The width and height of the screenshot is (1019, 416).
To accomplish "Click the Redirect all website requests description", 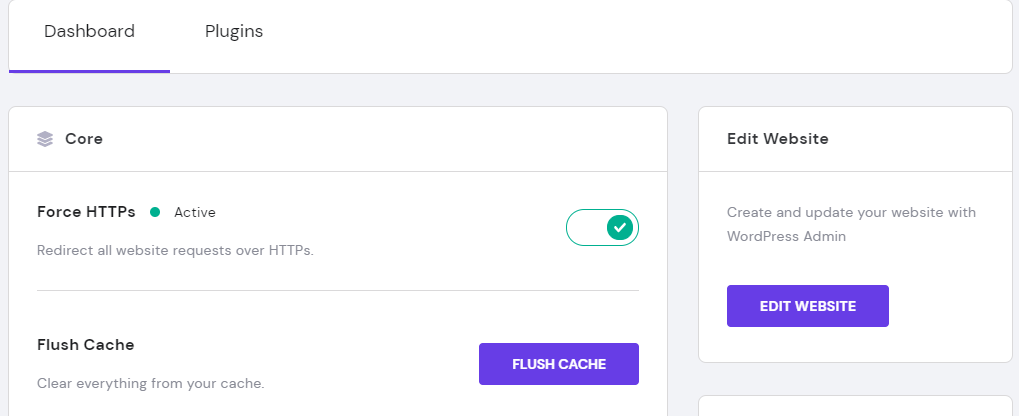I will [175, 250].
